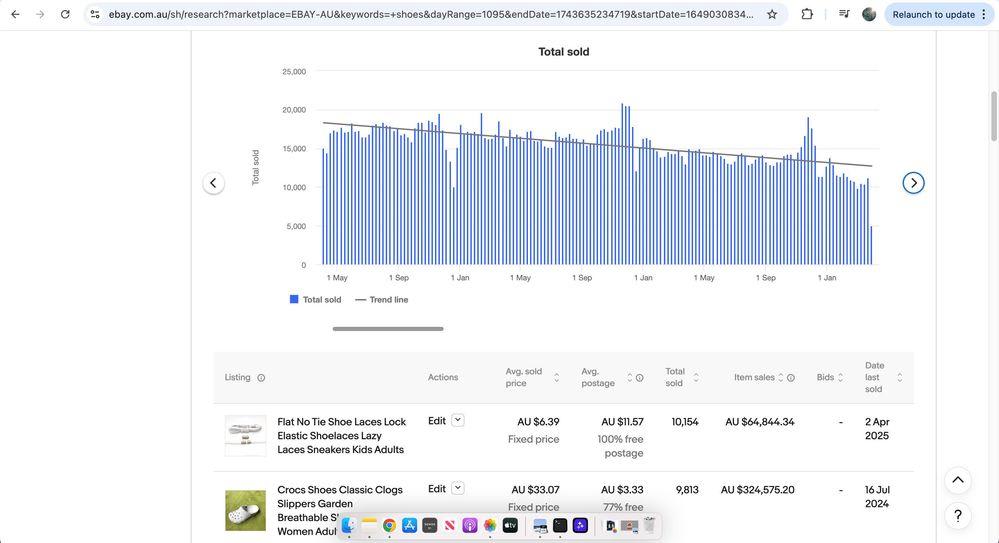Click the AU $33.07 average sold price
The height and width of the screenshot is (543, 999).
point(535,490)
